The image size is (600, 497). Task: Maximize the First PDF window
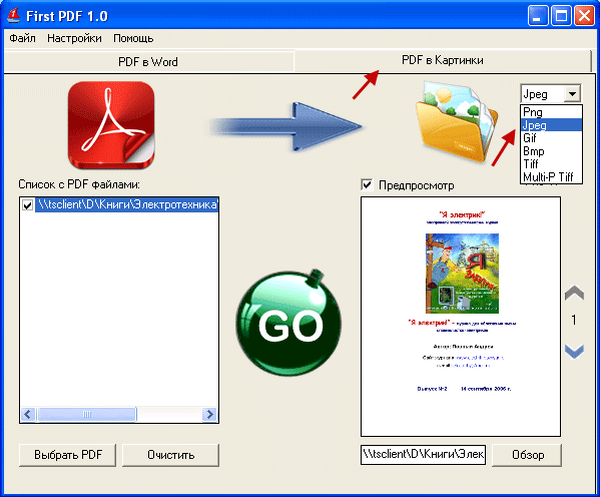[x=561, y=16]
